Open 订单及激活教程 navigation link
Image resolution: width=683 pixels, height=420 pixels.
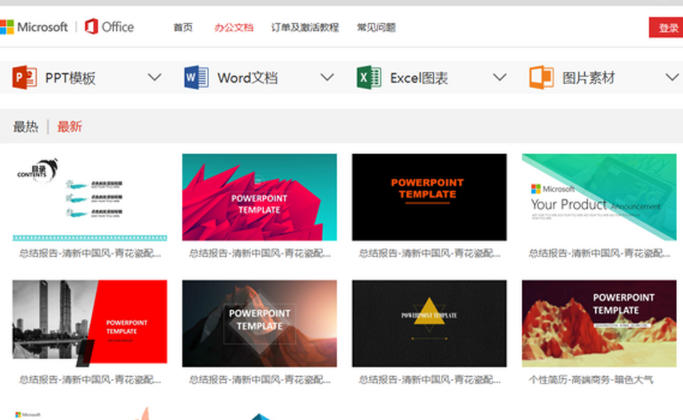[304, 28]
